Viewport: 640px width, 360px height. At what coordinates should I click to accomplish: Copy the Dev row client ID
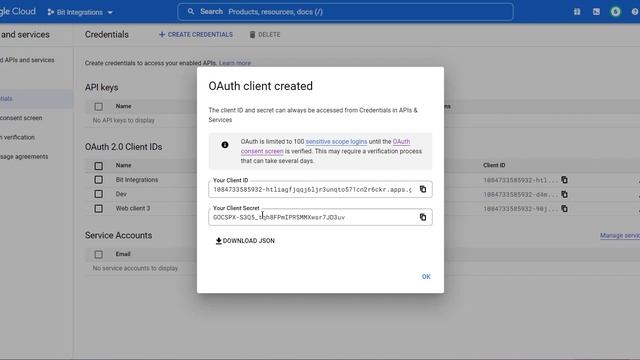point(564,194)
